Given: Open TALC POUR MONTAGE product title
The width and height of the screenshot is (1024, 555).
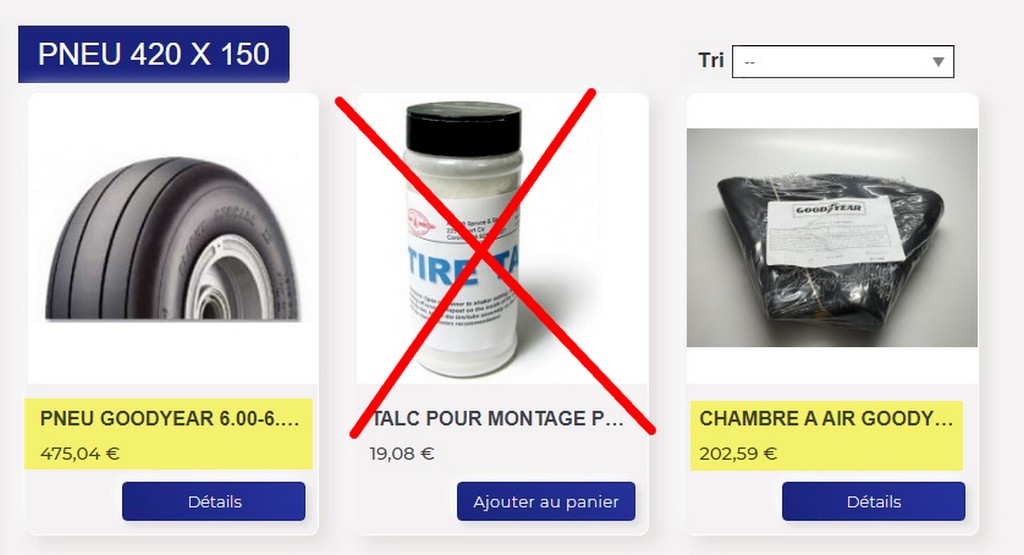Looking at the screenshot, I should 497,419.
